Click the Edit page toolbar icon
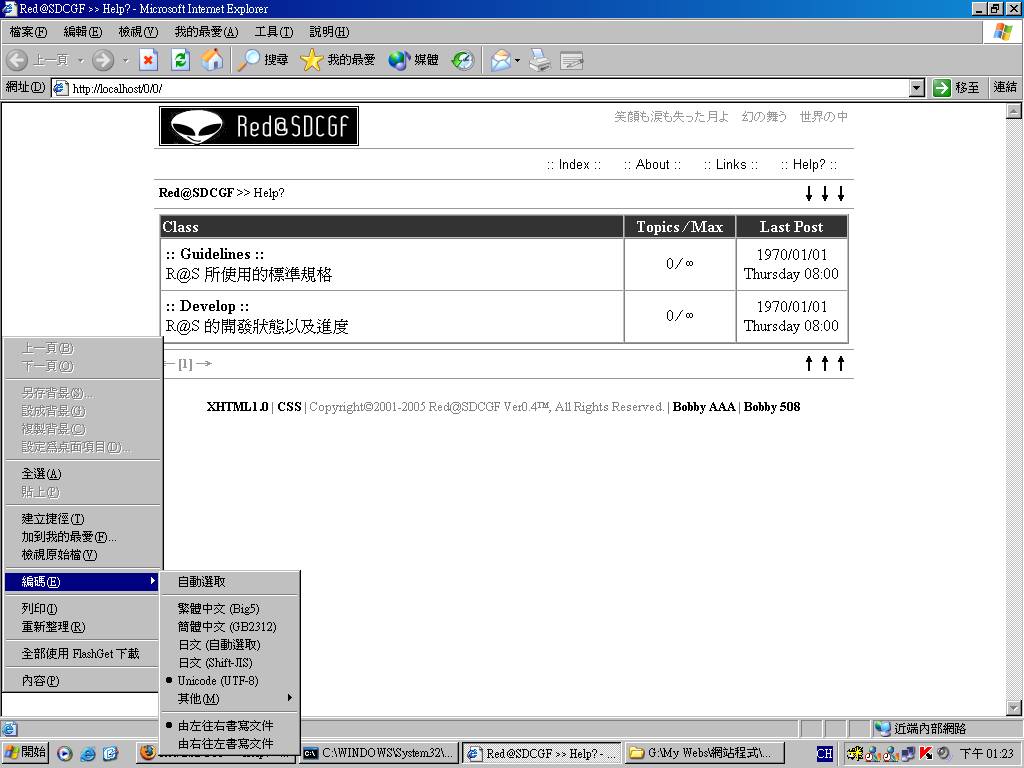This screenshot has height=768, width=1024. 571,60
